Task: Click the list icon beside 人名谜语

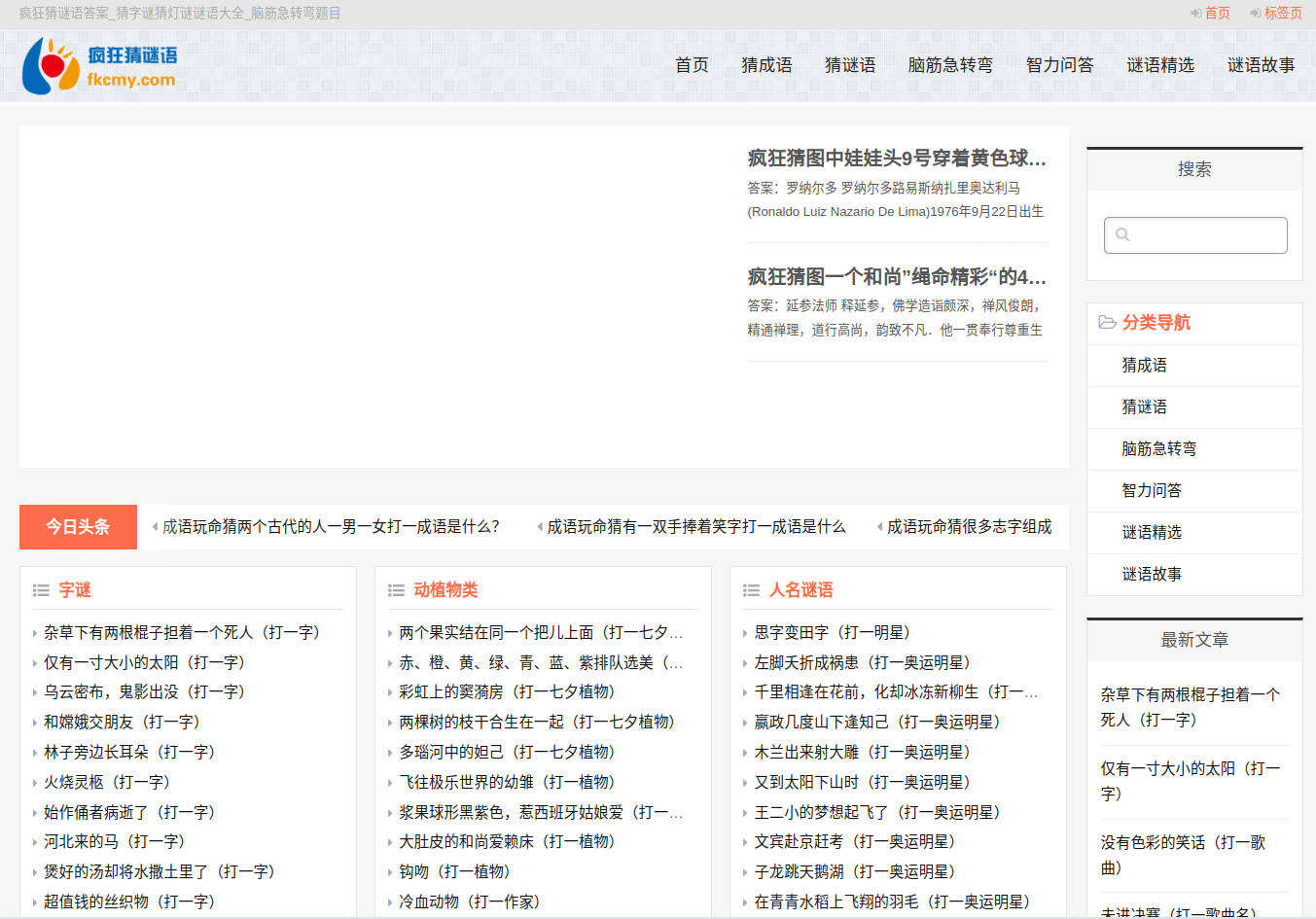Action: pyautogui.click(x=751, y=590)
